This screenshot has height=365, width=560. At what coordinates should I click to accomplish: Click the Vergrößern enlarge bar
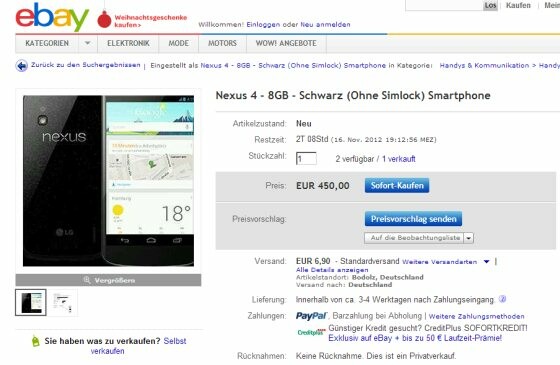point(108,280)
